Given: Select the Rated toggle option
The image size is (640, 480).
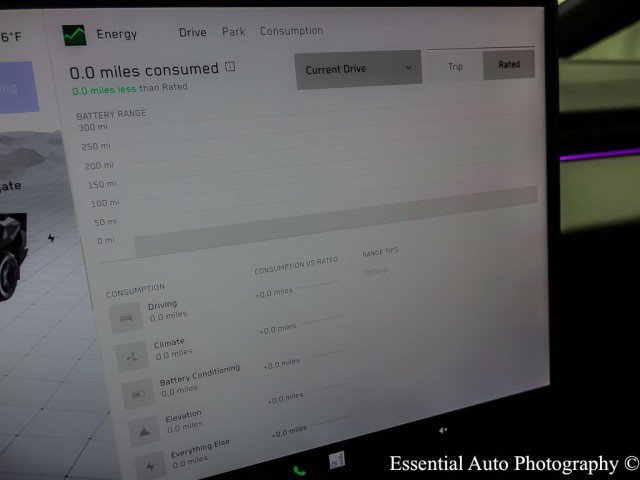Looking at the screenshot, I should (509, 64).
